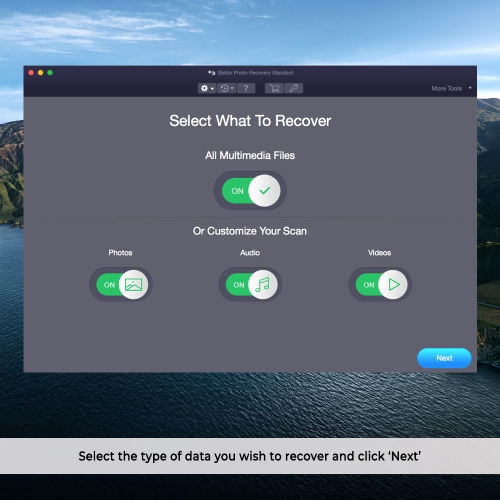Minimize the window with the yellow button
Viewport: 500px width, 500px height.
point(40,73)
